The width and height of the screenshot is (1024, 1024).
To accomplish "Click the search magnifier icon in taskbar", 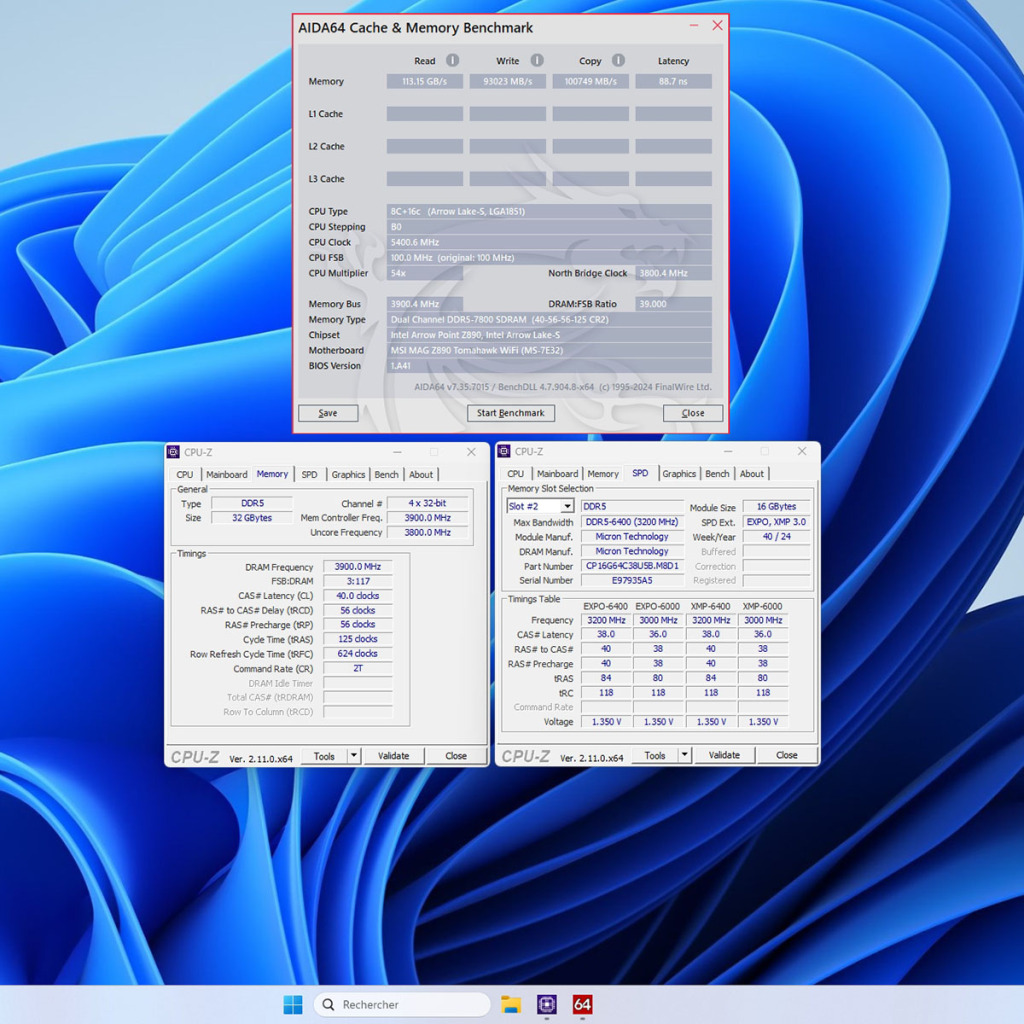I will tap(328, 1004).
